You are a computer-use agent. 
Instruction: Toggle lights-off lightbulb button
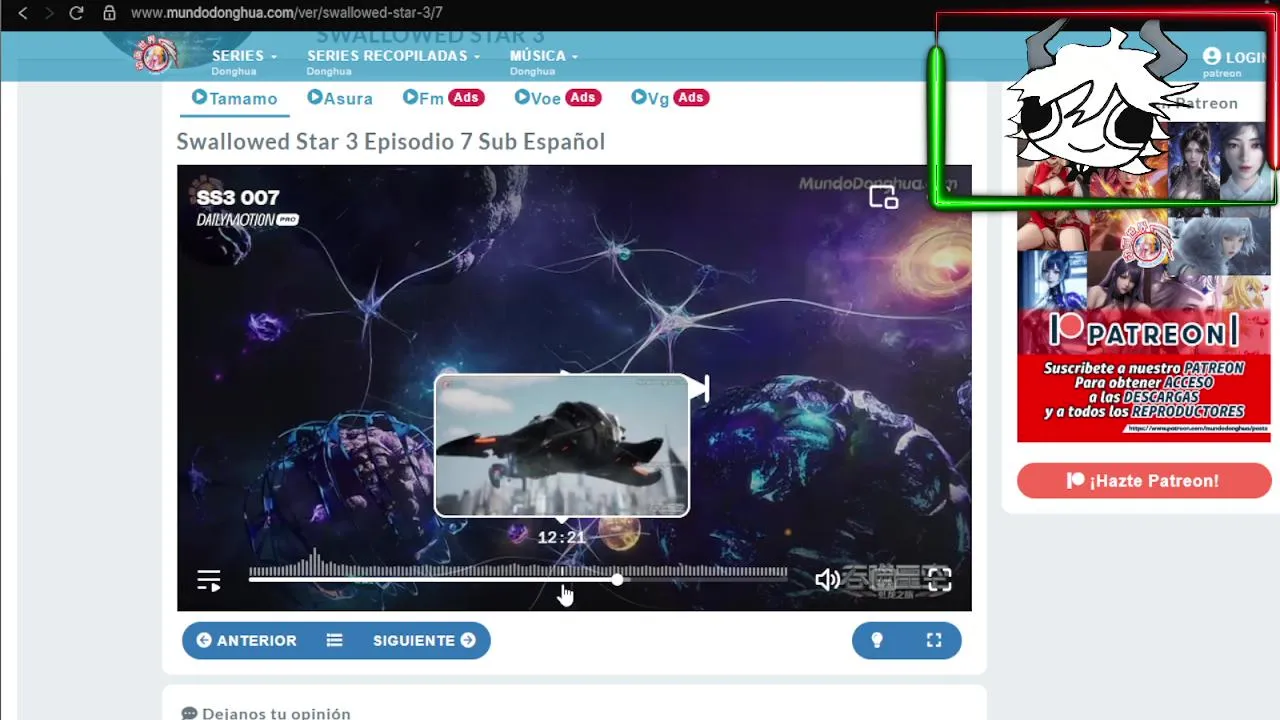877,640
